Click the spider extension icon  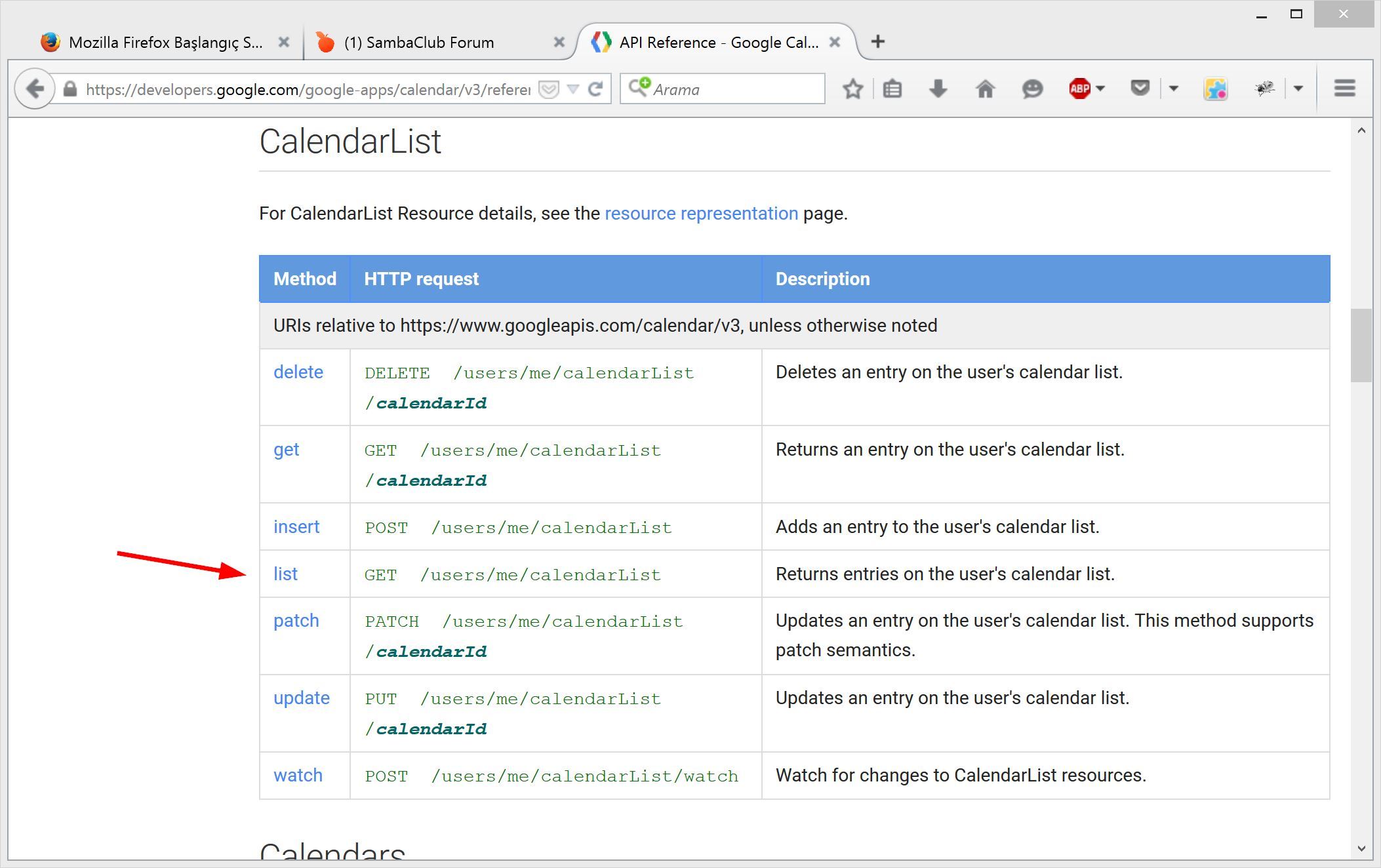coord(1265,88)
